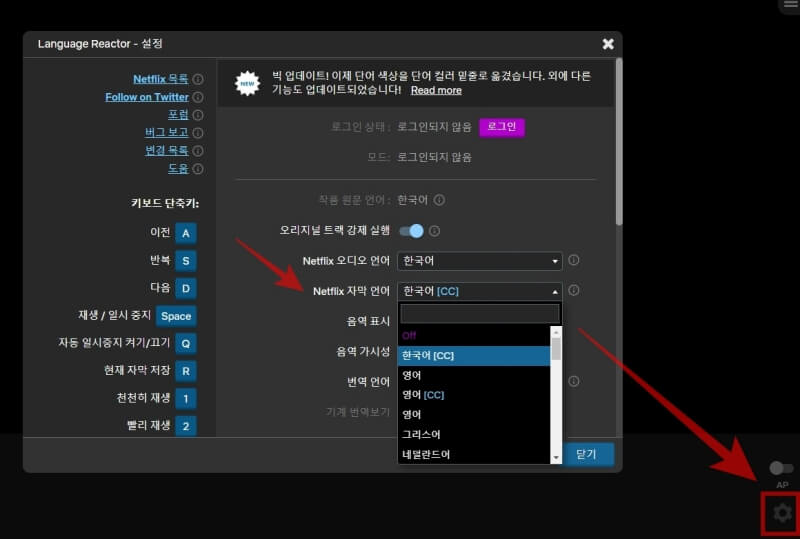
Task: Click info icon beside 버그 보고
Action: point(198,133)
